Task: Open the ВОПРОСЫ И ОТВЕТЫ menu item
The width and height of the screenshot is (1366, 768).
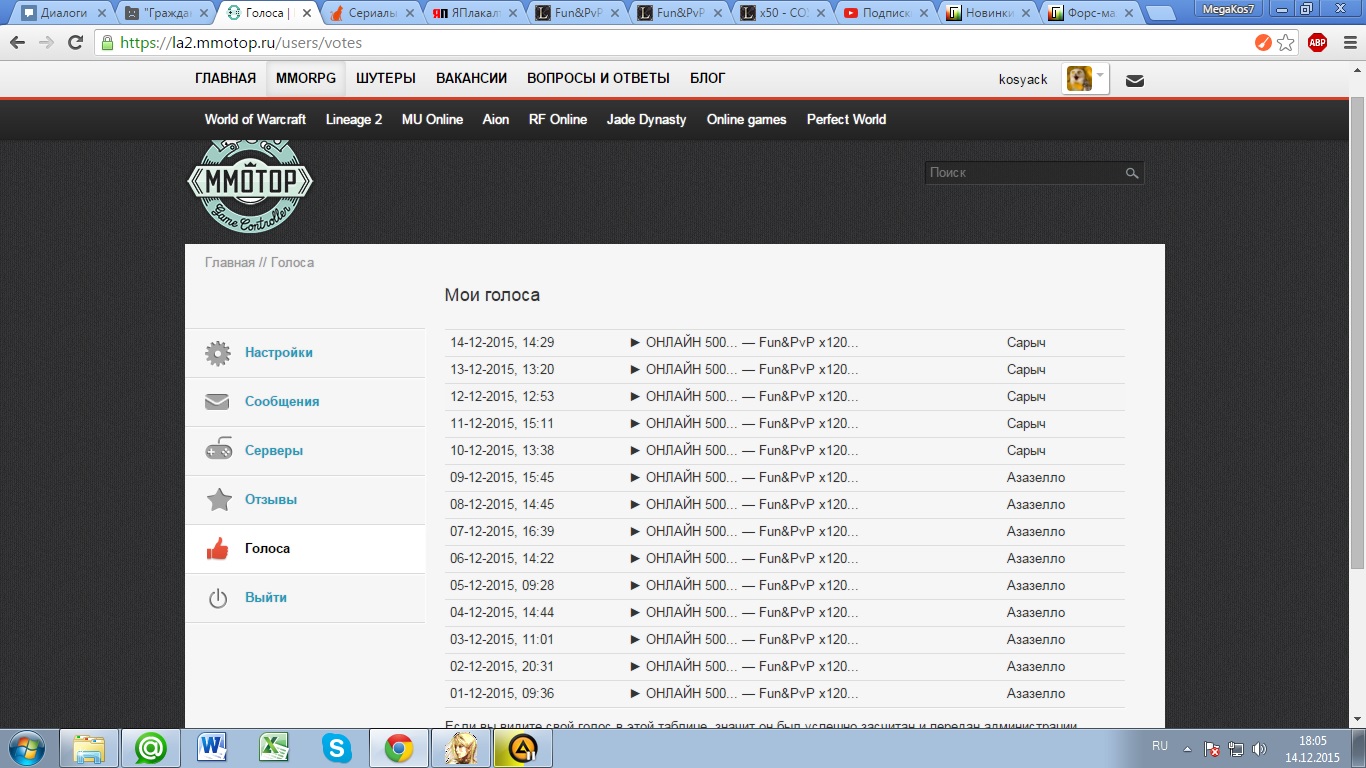Action: tap(598, 78)
